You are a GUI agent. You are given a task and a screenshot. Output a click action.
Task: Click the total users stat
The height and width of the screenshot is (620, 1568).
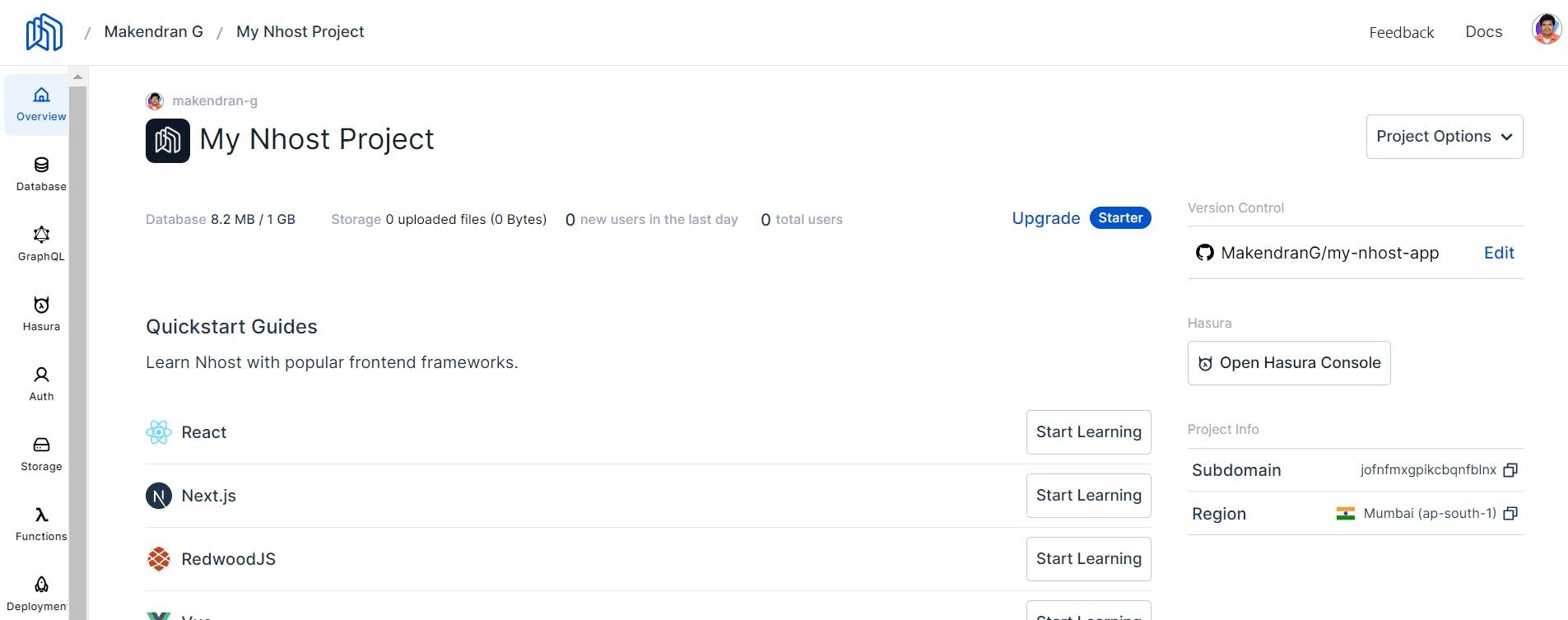click(x=801, y=220)
